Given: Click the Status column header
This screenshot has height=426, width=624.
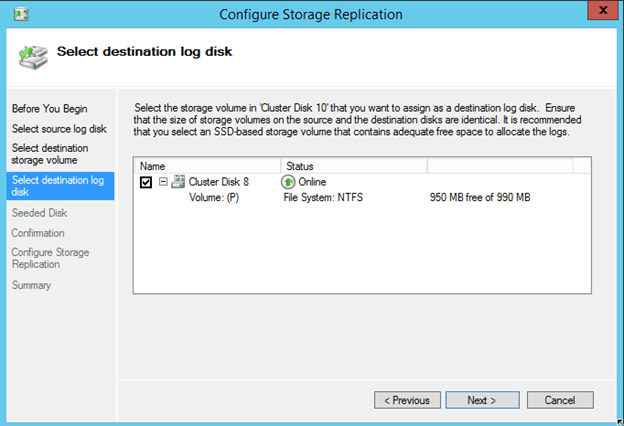Looking at the screenshot, I should (301, 165).
